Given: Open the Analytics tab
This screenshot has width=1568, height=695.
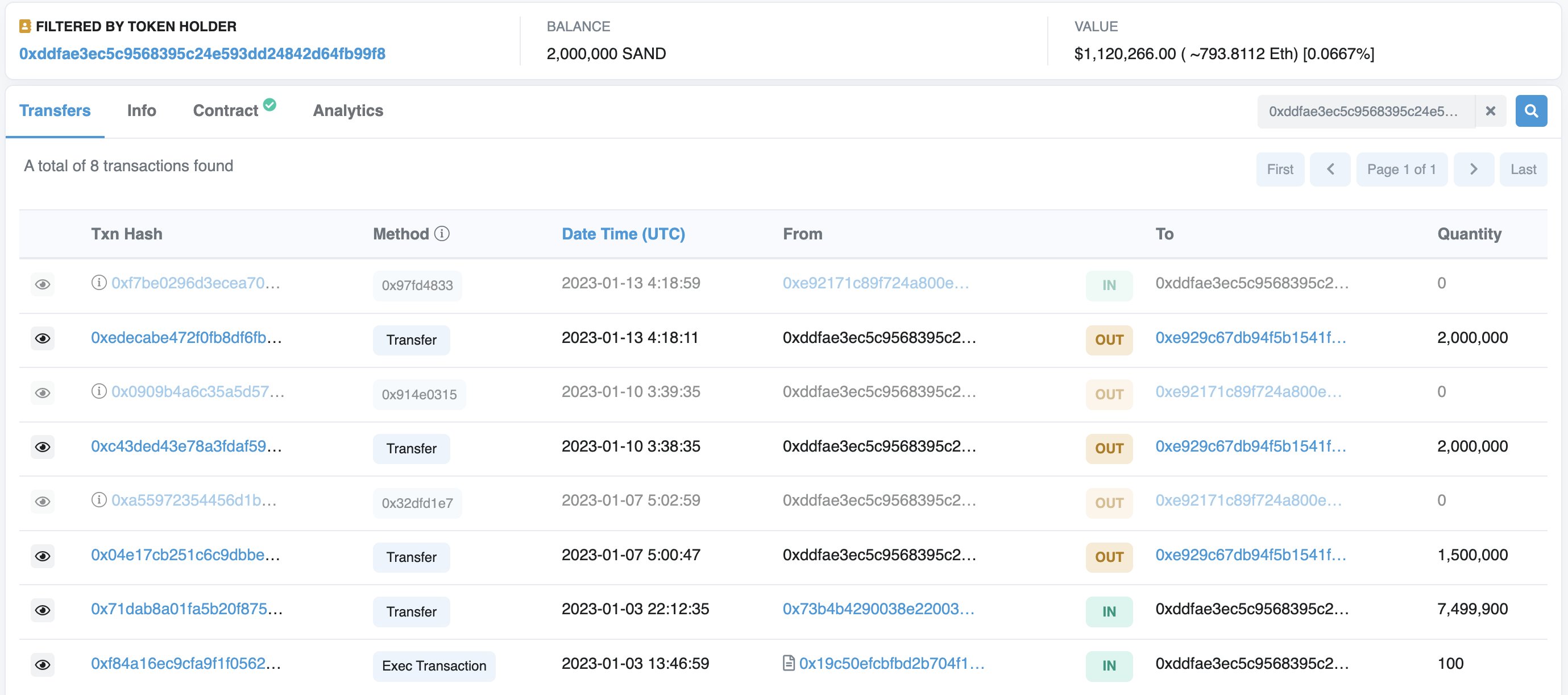Looking at the screenshot, I should tap(347, 110).
